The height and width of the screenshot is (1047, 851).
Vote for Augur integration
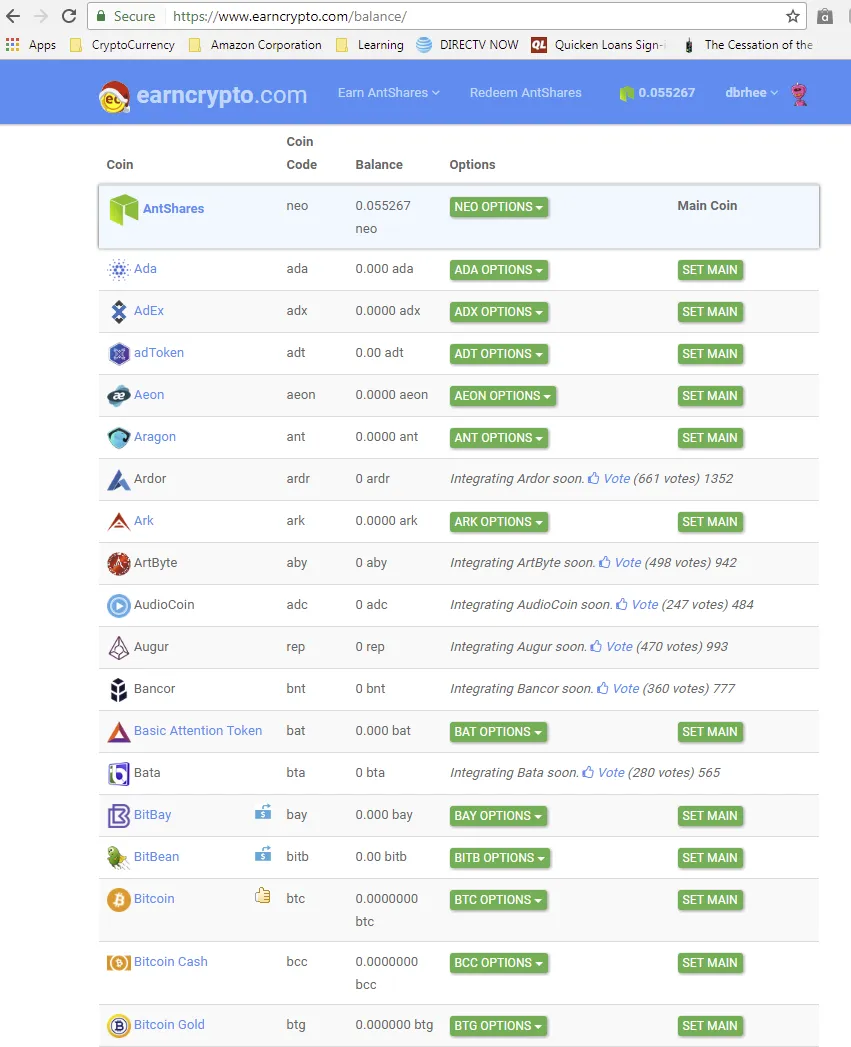(611, 646)
